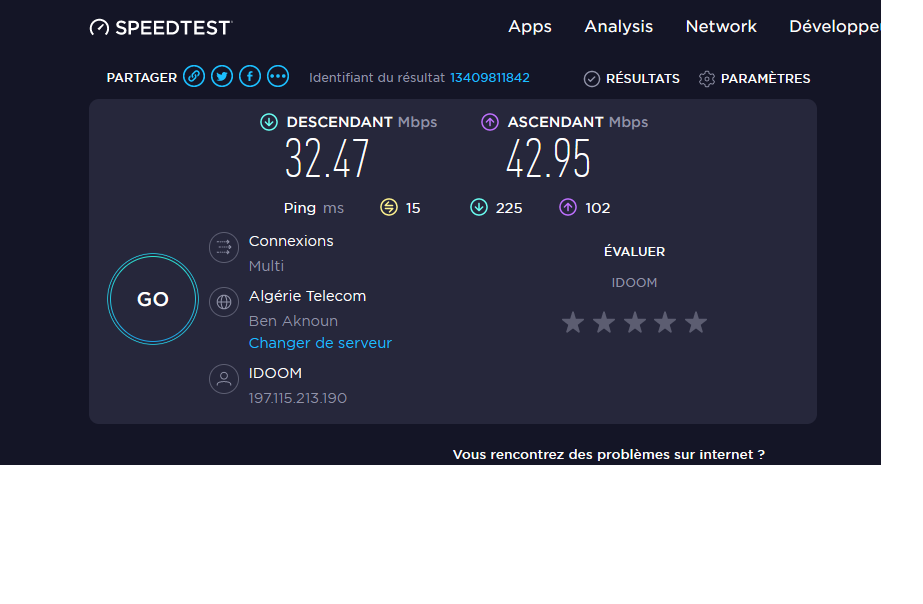Click the Connexions multi-arrow icon
Image resolution: width=923 pixels, height=604 pixels.
(224, 247)
